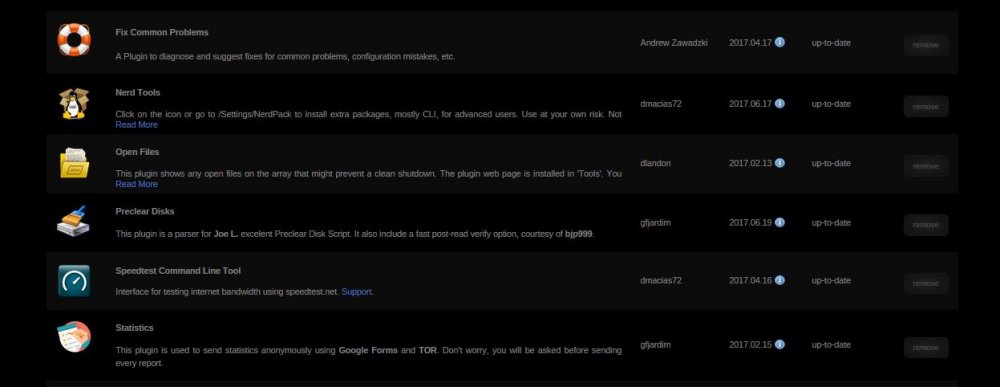Remove the Nerd Tools plugin
1000x387 pixels.
pos(925,106)
